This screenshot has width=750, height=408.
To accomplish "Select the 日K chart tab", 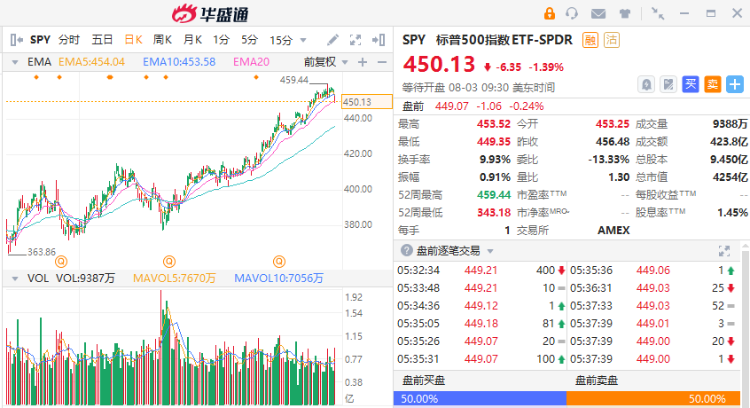I will (x=133, y=40).
